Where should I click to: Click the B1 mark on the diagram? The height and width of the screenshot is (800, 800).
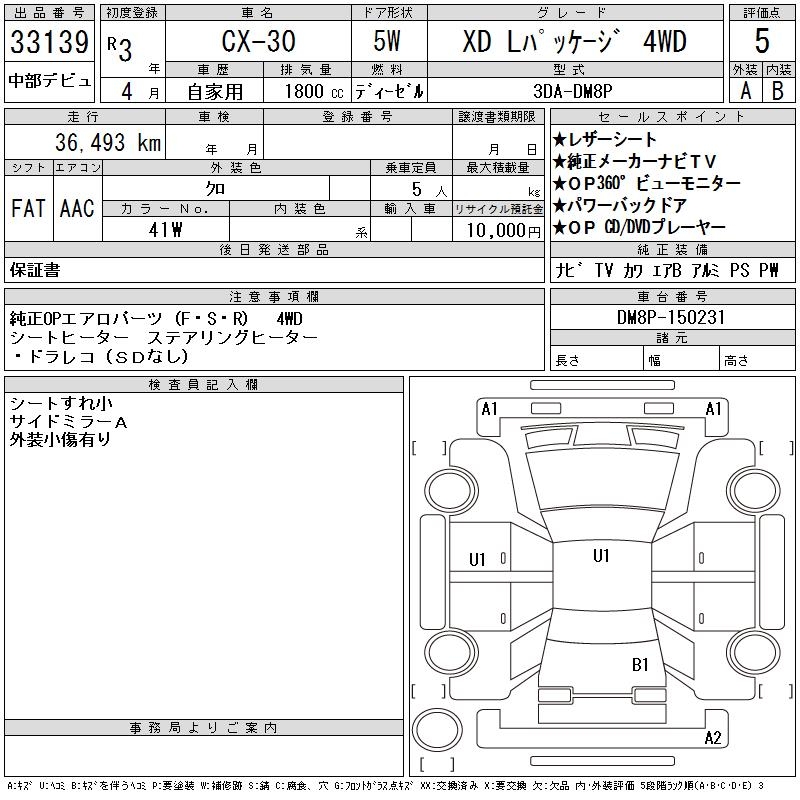[640, 665]
